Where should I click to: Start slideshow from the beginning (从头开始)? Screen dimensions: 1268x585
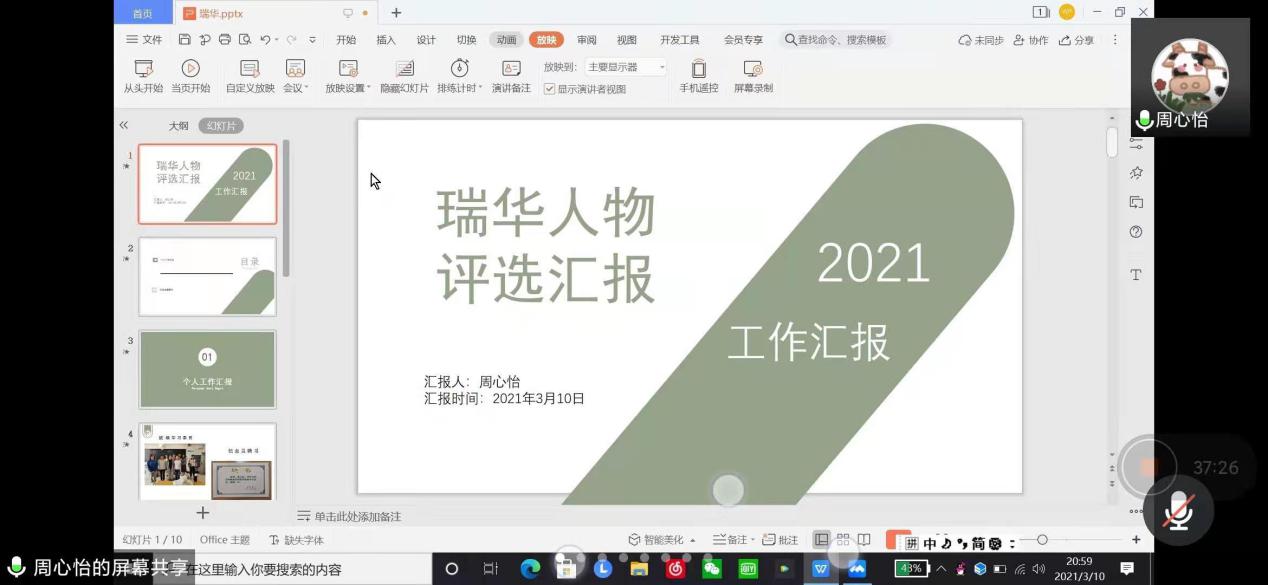coord(143,76)
